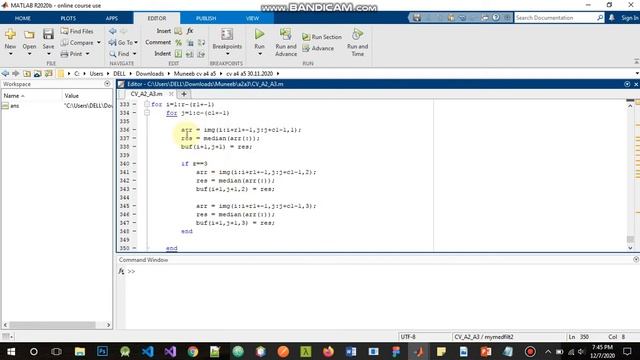Image resolution: width=640 pixels, height=360 pixels.
Task: Switch to the PLOTS tab
Action: 68,18
